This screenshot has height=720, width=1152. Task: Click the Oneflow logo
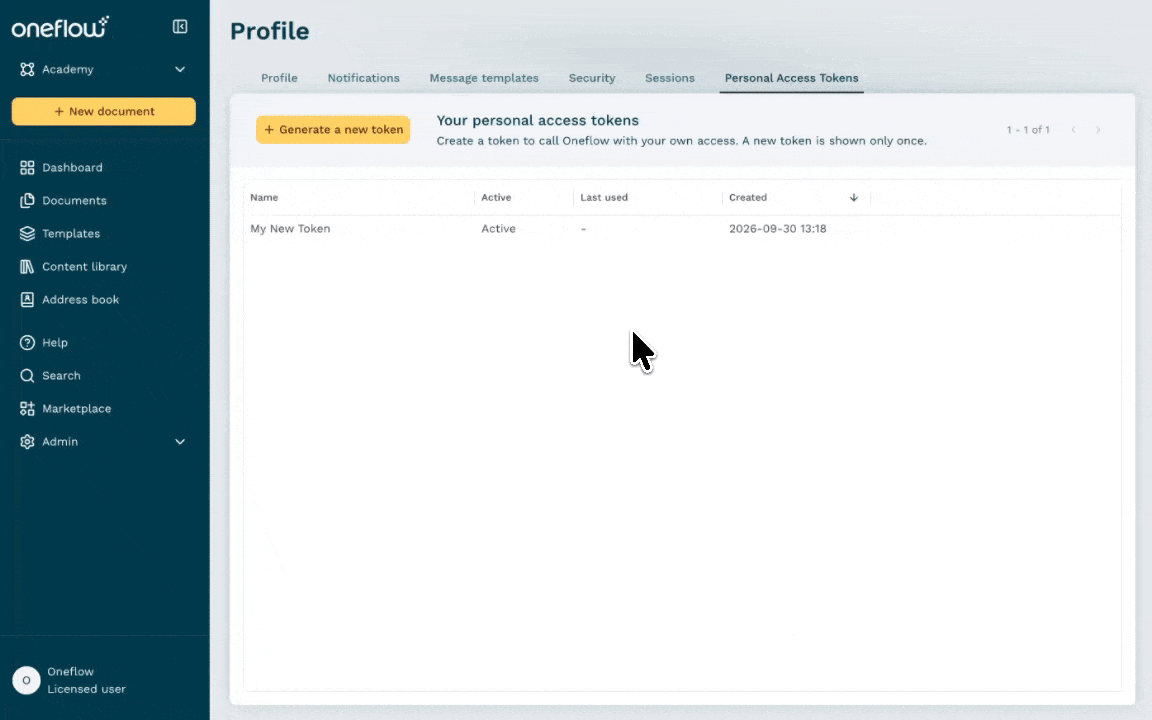(x=60, y=26)
